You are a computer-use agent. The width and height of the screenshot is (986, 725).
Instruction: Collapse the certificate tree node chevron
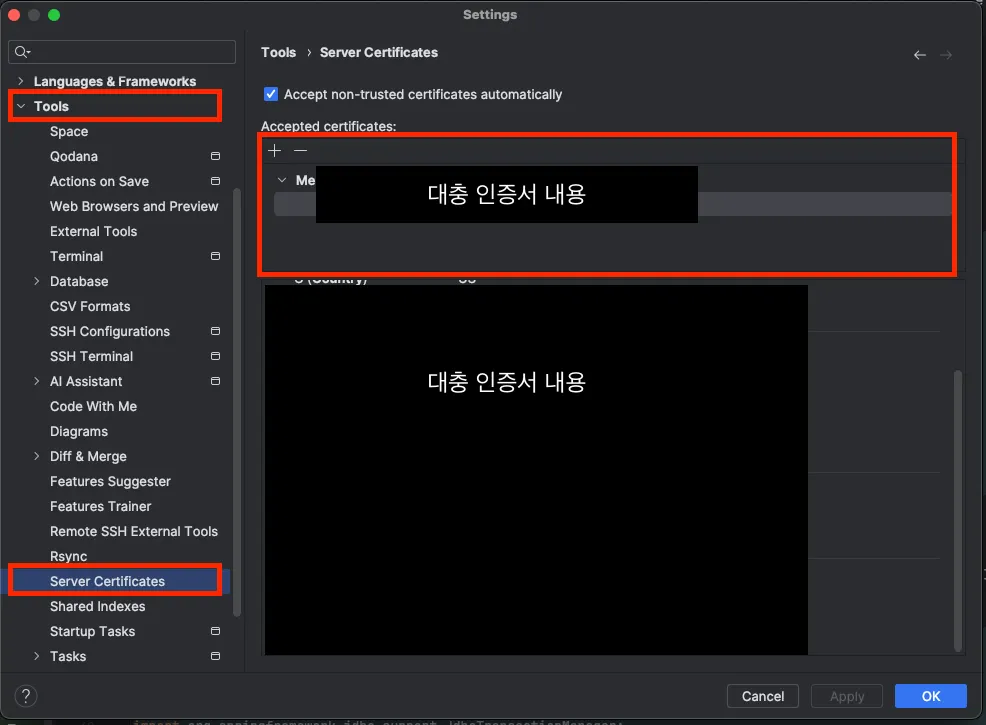pos(282,180)
